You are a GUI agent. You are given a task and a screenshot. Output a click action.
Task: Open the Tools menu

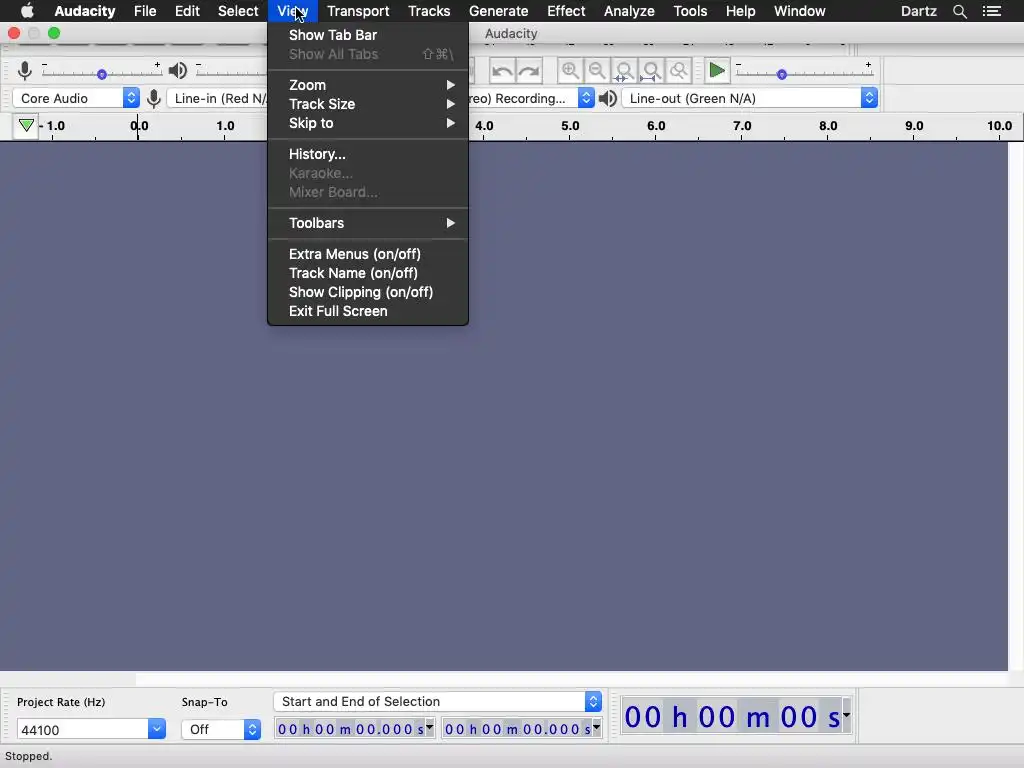[x=690, y=11]
